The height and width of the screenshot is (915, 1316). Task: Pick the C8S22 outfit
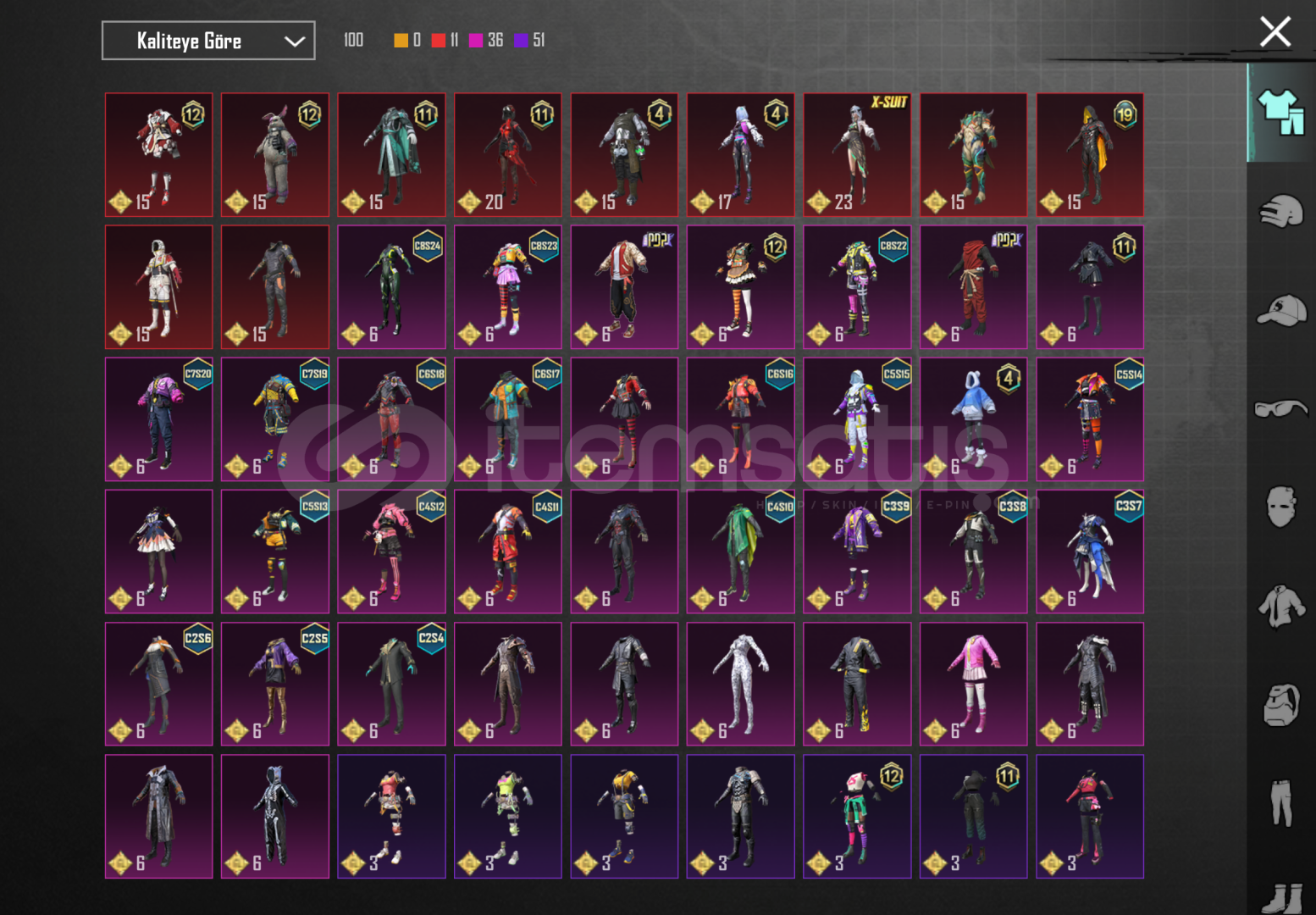pyautogui.click(x=857, y=287)
